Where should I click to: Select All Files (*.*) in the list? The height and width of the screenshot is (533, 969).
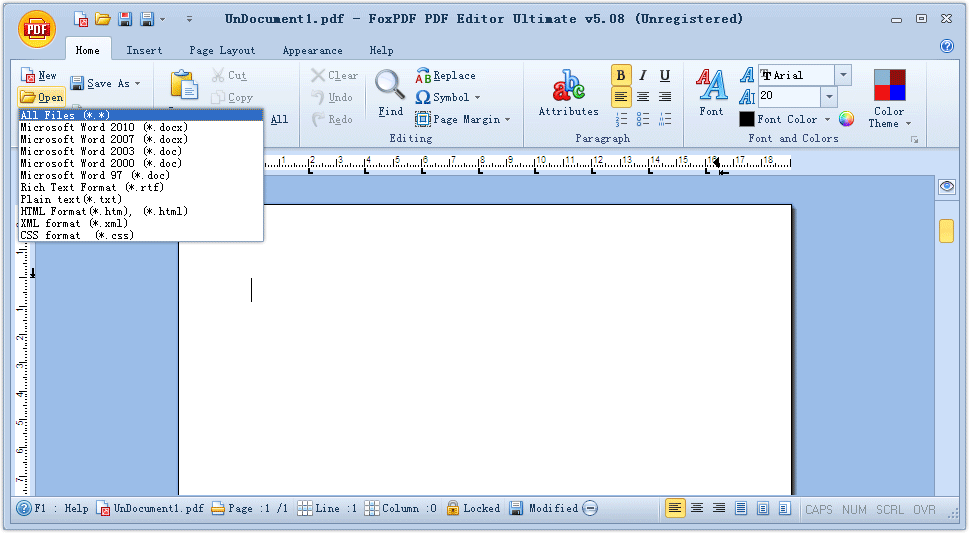tap(141, 115)
